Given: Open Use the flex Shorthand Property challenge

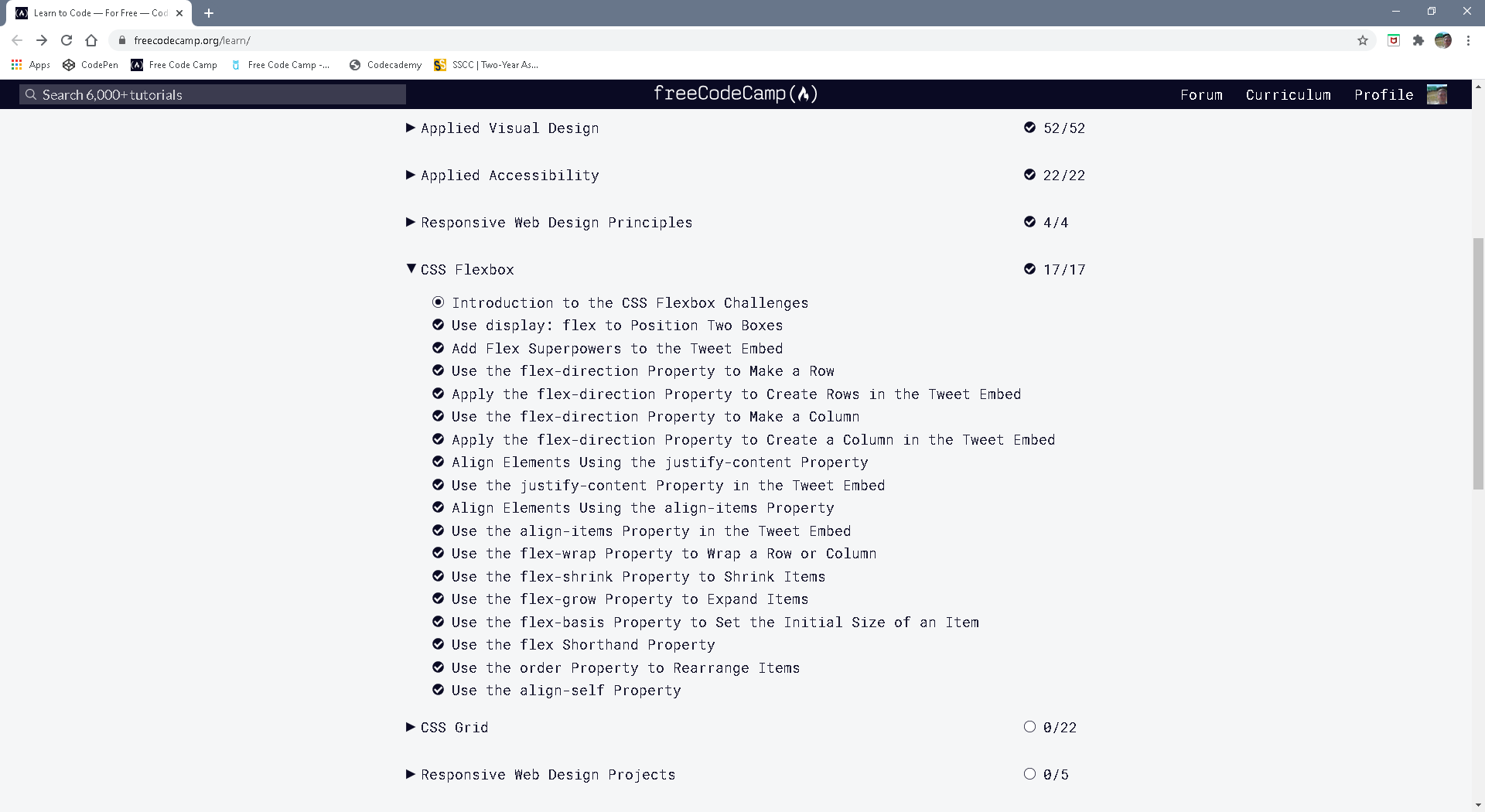Looking at the screenshot, I should tap(582, 644).
